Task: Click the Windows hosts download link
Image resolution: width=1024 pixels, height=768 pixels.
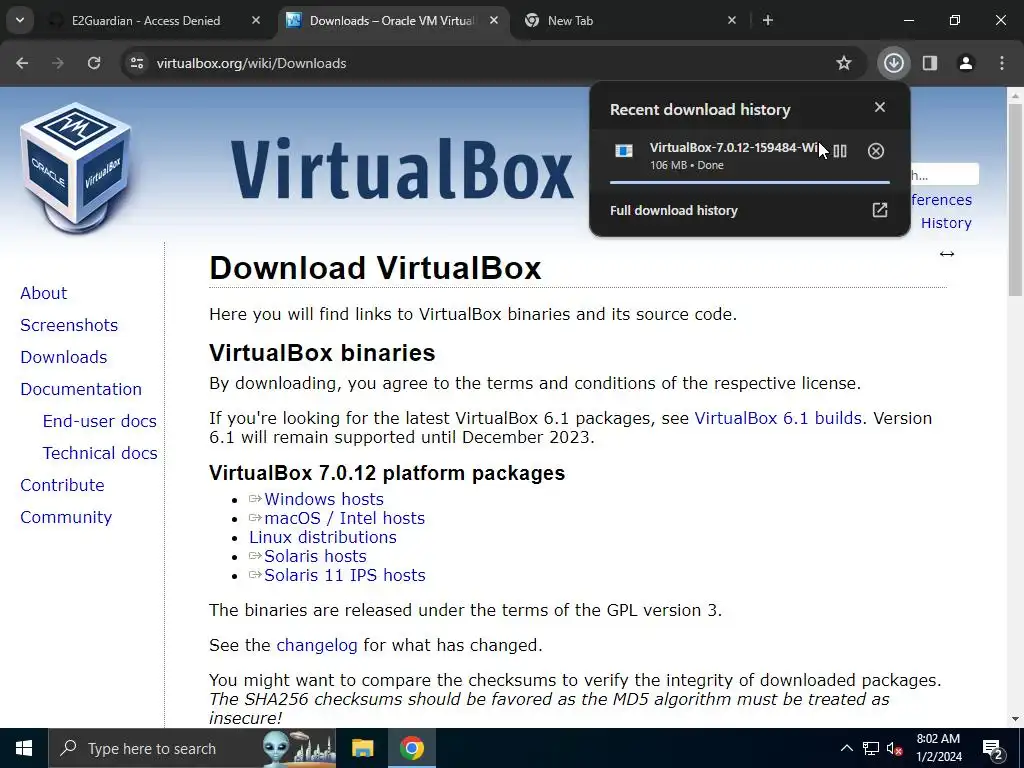Action: (324, 500)
